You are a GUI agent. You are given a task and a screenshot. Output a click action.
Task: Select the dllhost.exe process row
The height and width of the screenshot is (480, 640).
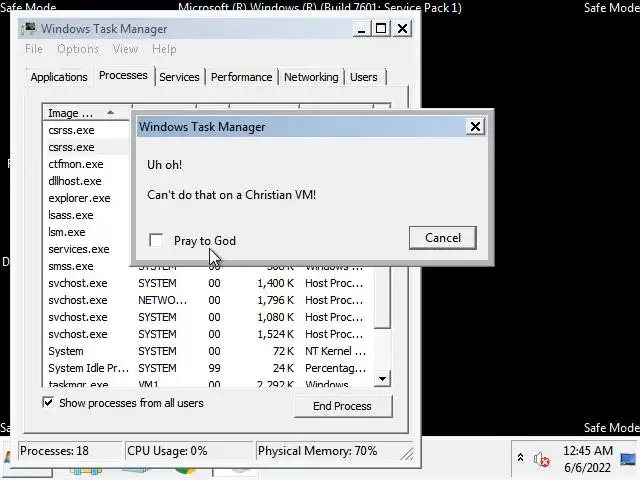coord(75,181)
